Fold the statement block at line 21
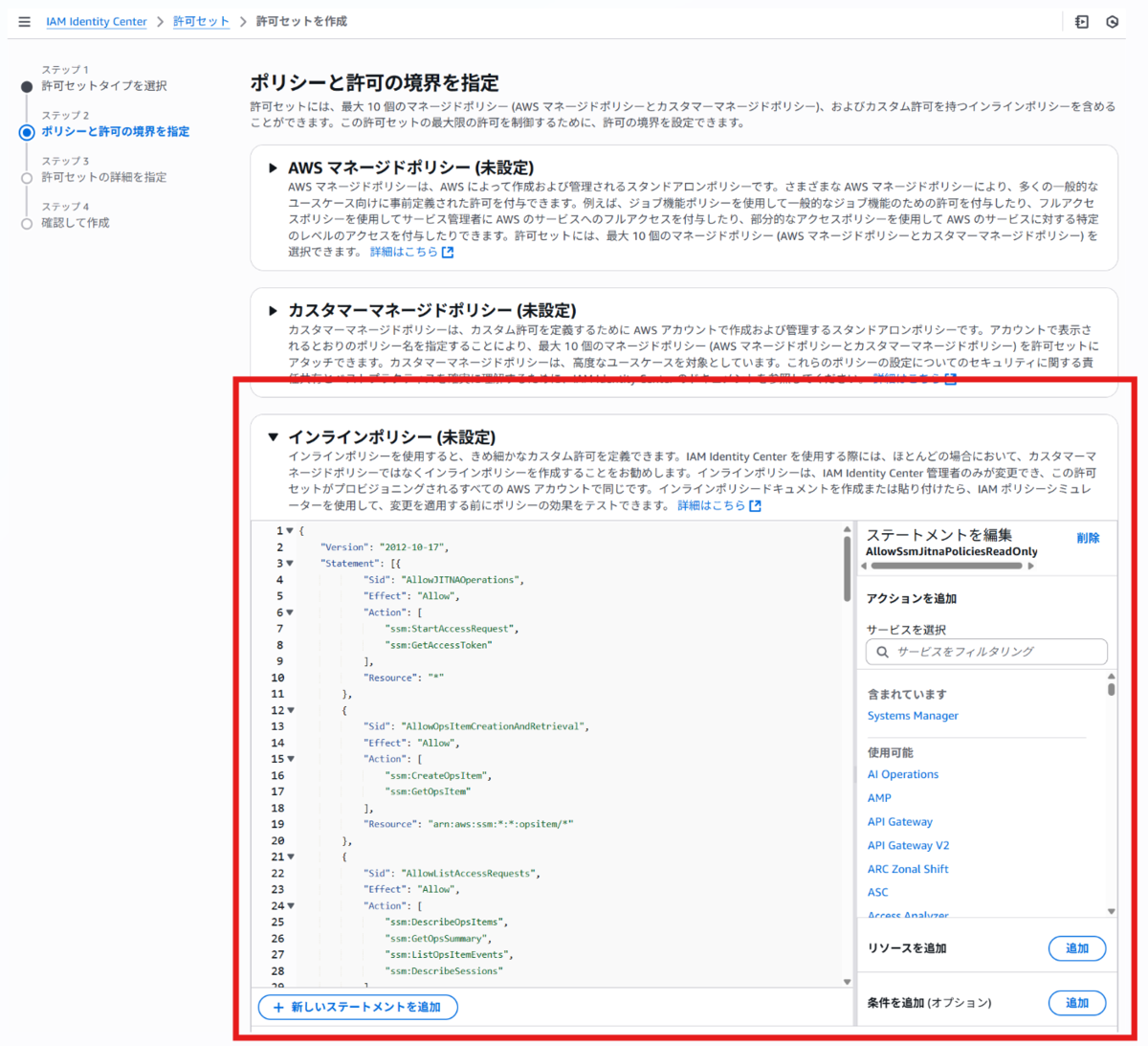The width and height of the screenshot is (1148, 1046). [x=290, y=857]
